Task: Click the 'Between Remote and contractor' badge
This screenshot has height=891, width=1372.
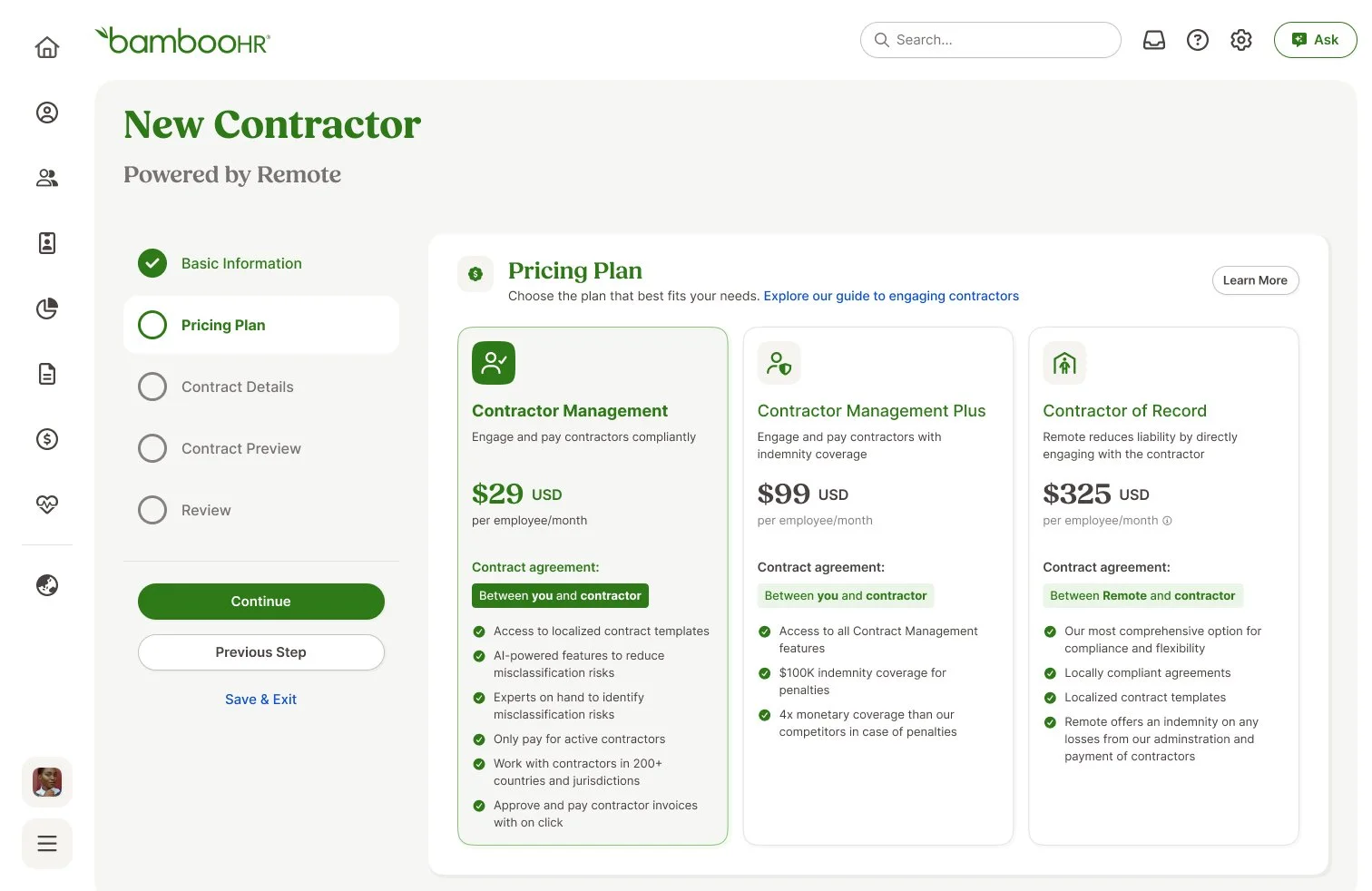Action: [x=1142, y=596]
